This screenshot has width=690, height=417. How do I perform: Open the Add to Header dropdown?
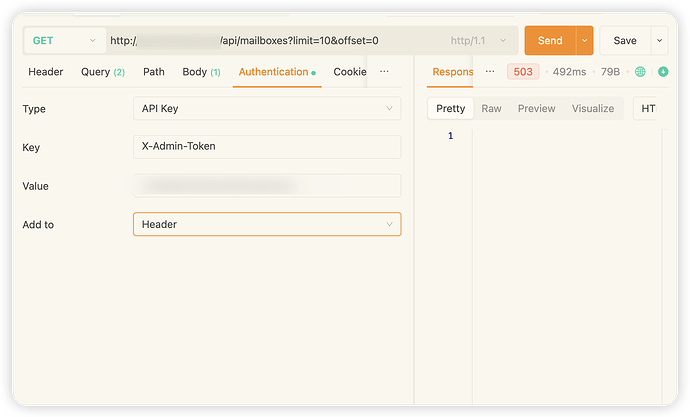click(267, 224)
